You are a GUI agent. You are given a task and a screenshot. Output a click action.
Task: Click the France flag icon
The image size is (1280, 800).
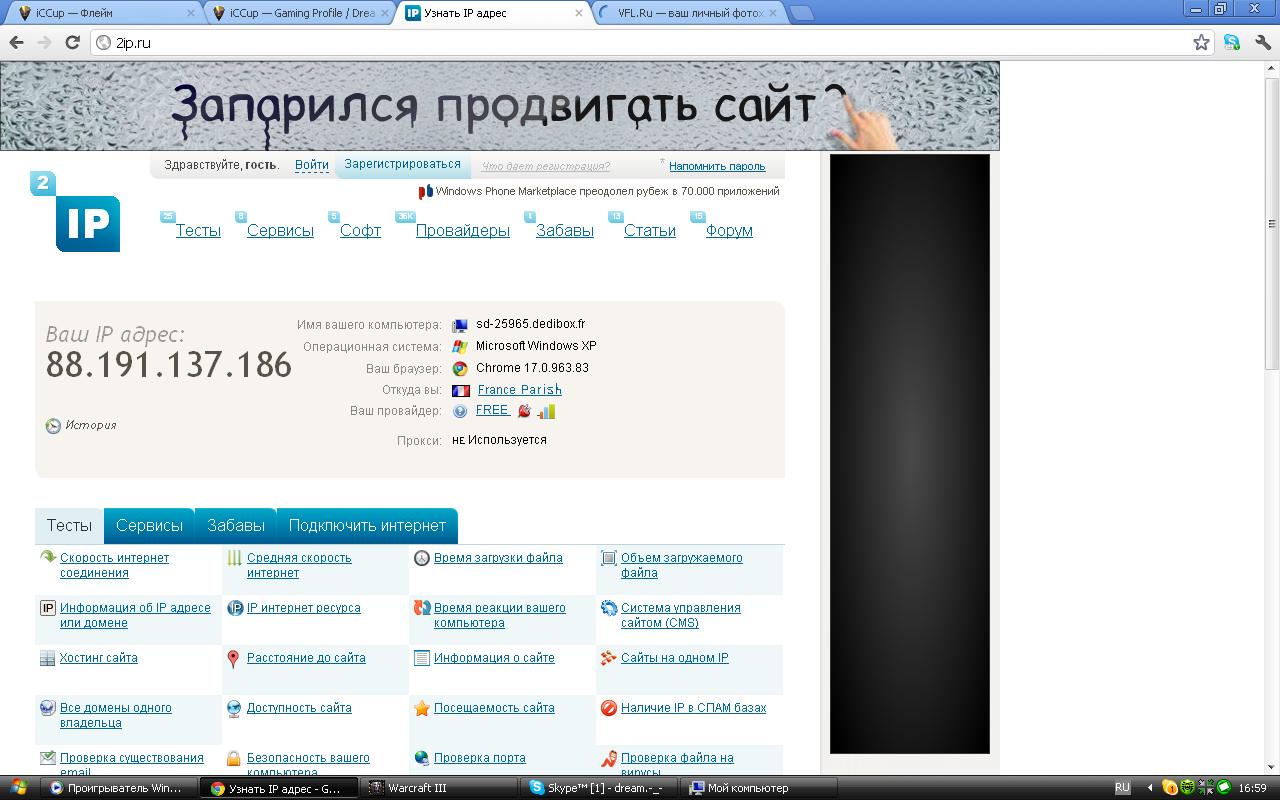[x=460, y=390]
